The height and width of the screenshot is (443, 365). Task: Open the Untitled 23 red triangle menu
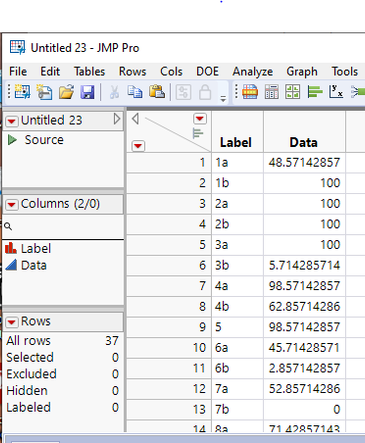click(12, 121)
